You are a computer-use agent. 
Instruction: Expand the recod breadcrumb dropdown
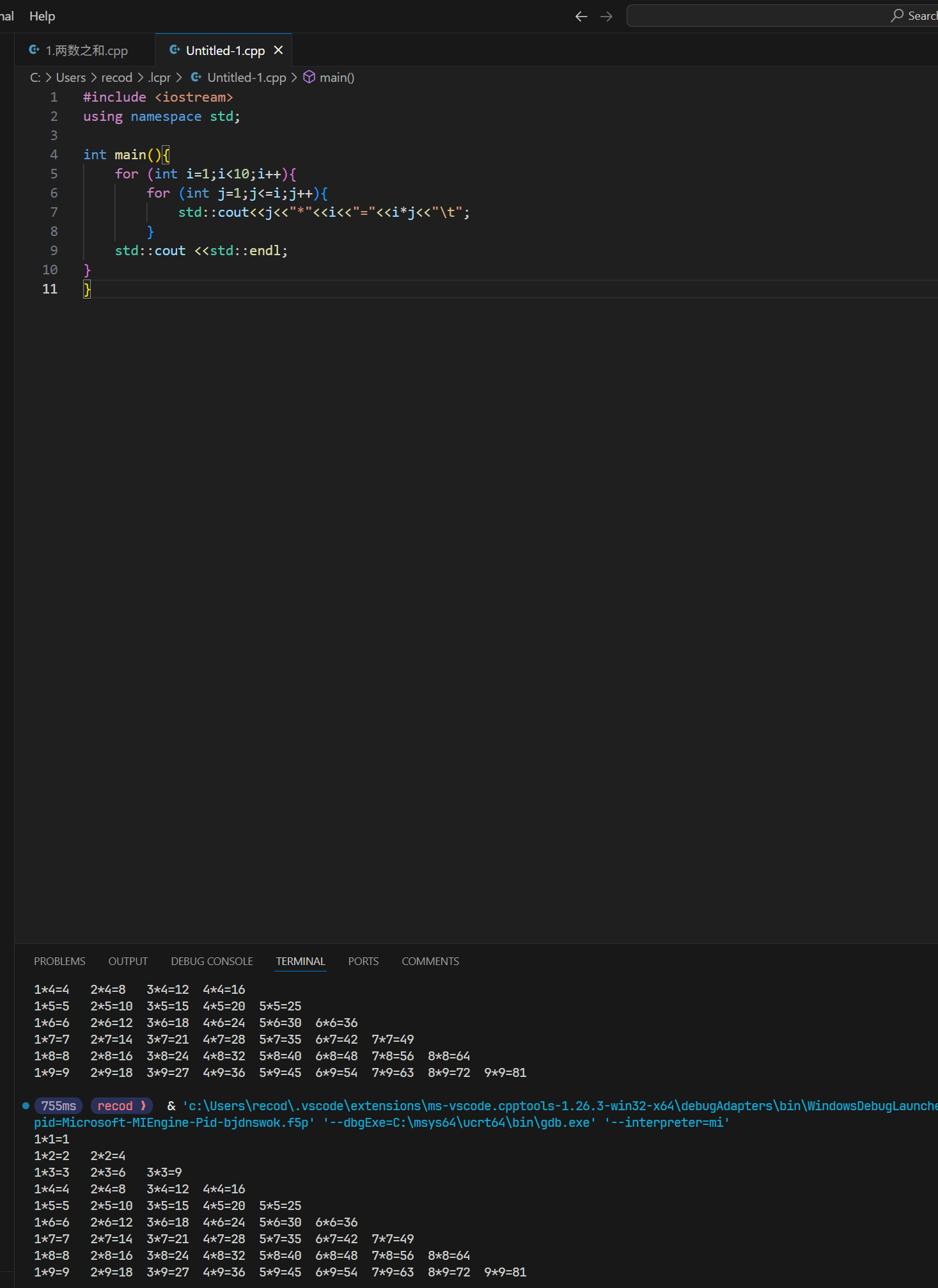tap(116, 77)
